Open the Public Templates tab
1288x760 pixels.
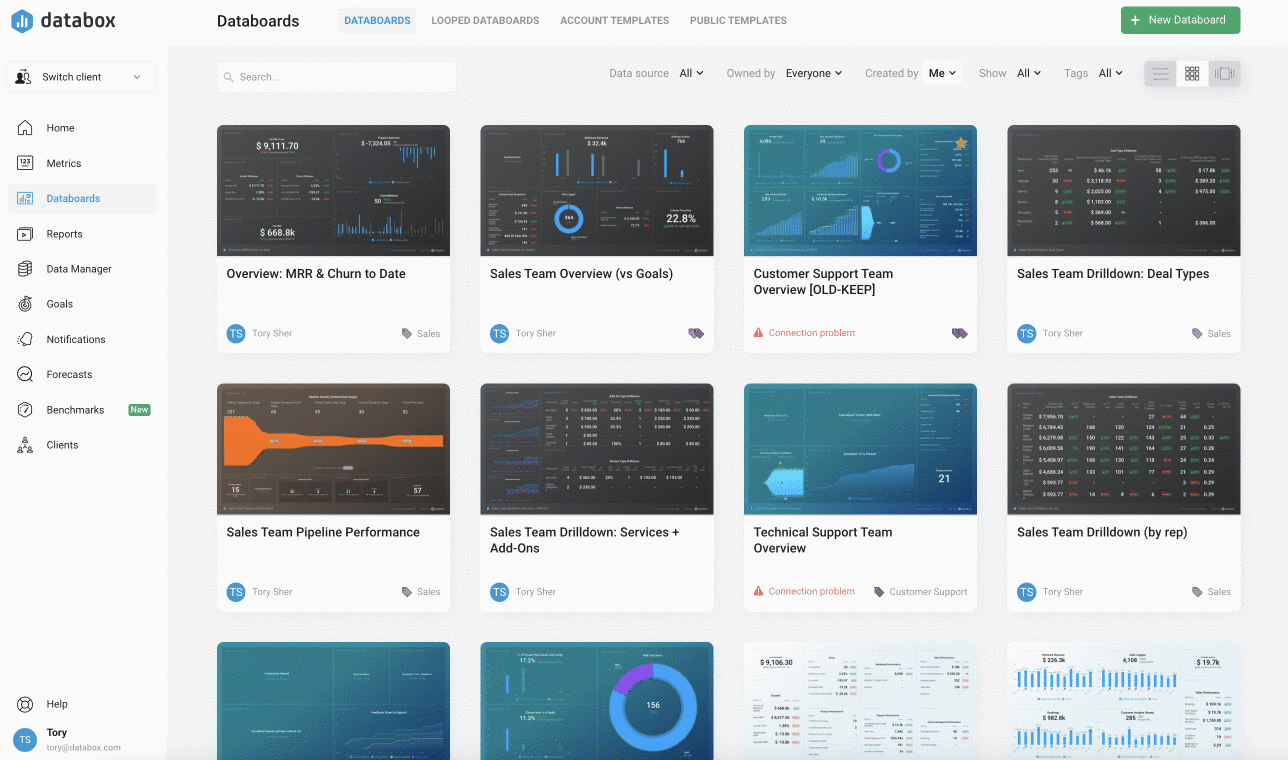coord(738,20)
